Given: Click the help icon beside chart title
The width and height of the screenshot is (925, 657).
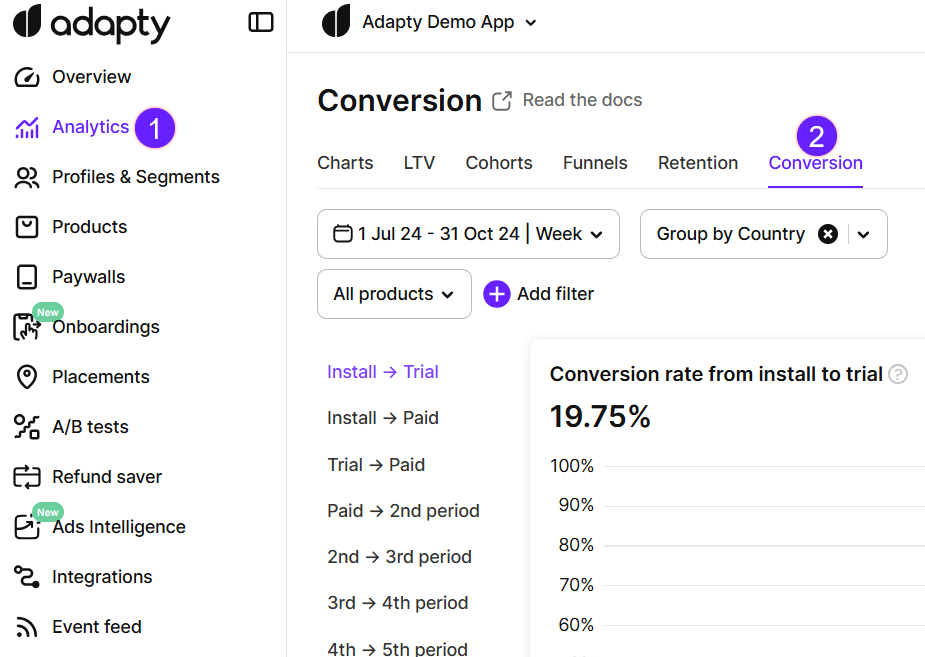Looking at the screenshot, I should click(898, 375).
